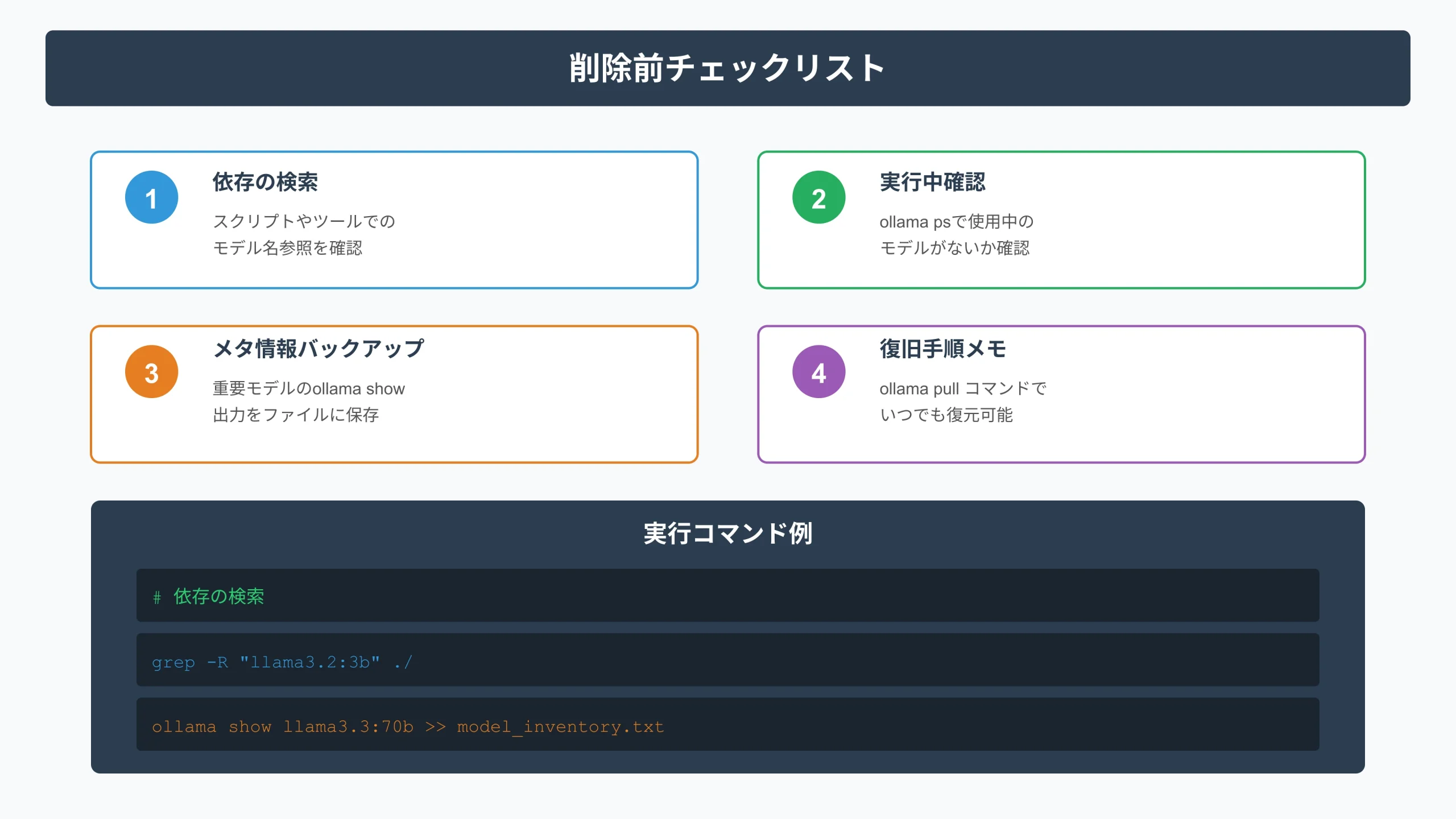Click the green number 2 circle
The width and height of the screenshot is (1456, 819).
pos(818,197)
